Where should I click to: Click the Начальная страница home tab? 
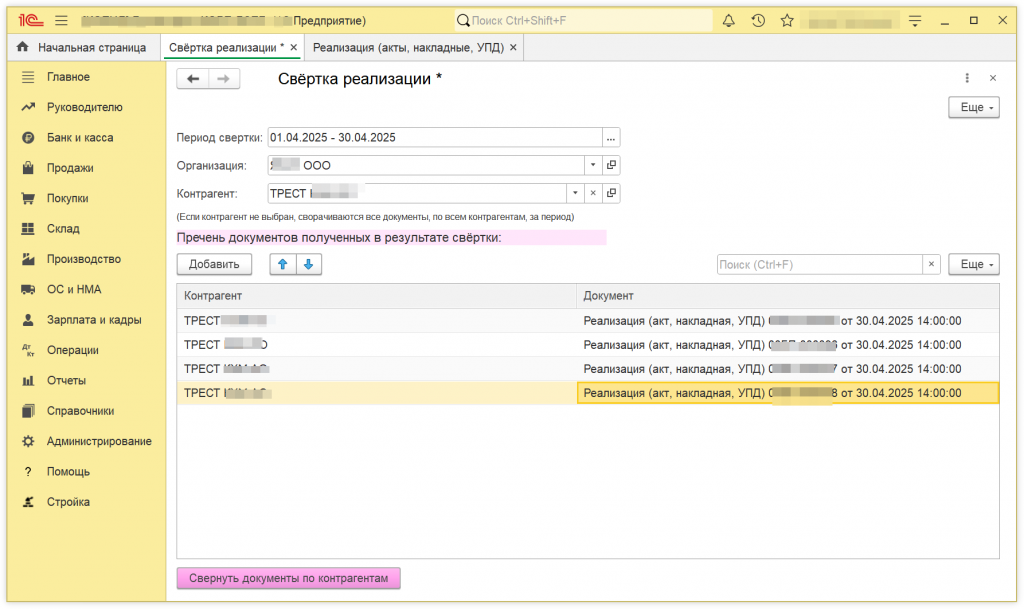pos(82,47)
